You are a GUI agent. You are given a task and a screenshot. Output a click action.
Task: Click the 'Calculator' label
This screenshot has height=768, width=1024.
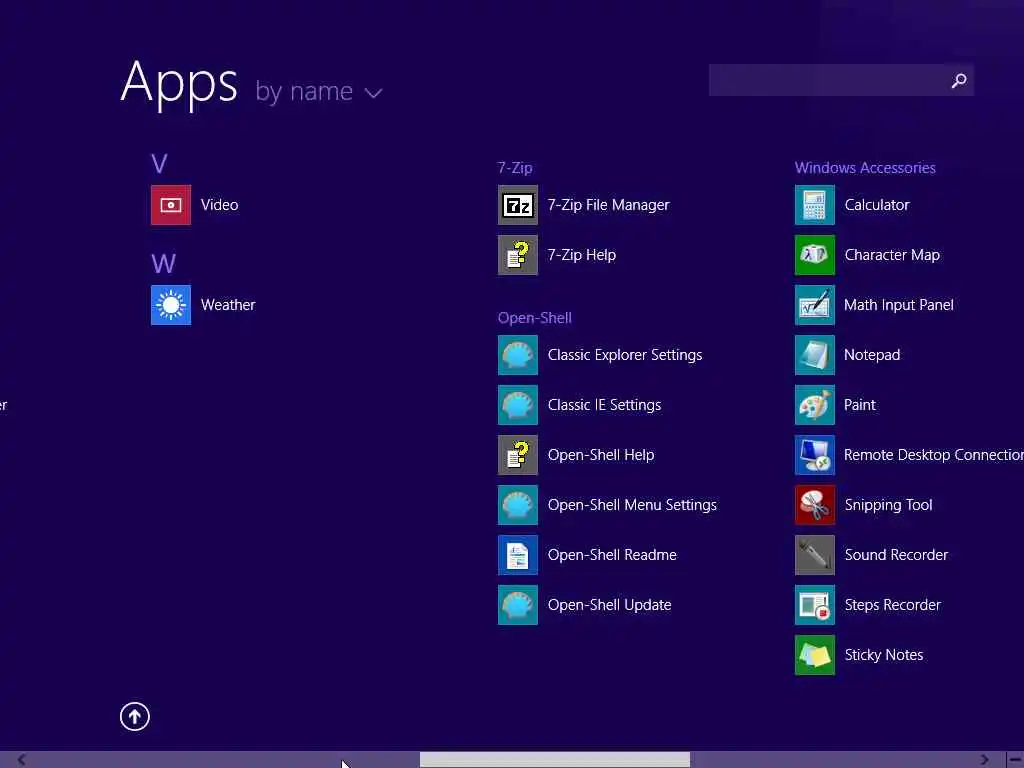click(x=877, y=205)
